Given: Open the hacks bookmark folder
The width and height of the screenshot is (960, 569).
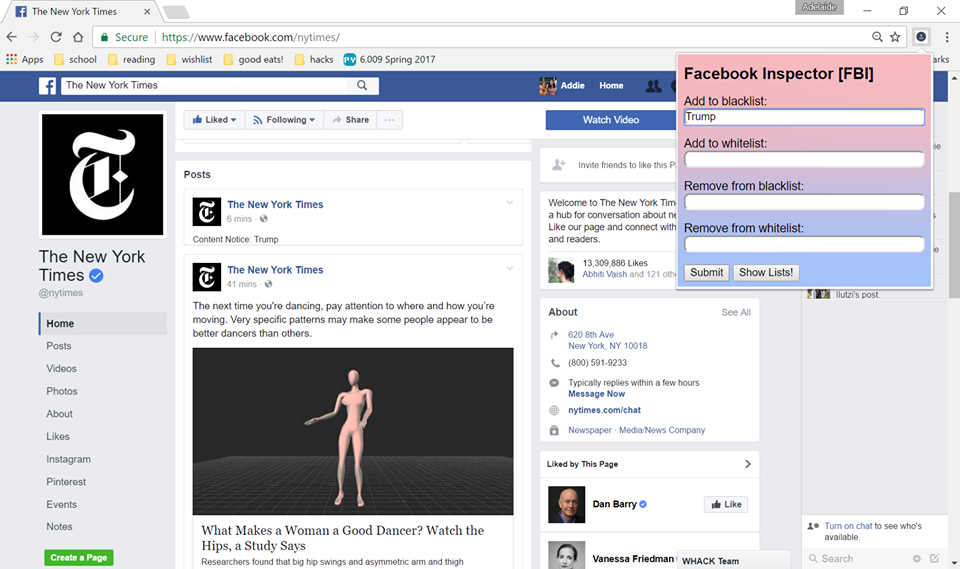Looking at the screenshot, I should click(314, 59).
